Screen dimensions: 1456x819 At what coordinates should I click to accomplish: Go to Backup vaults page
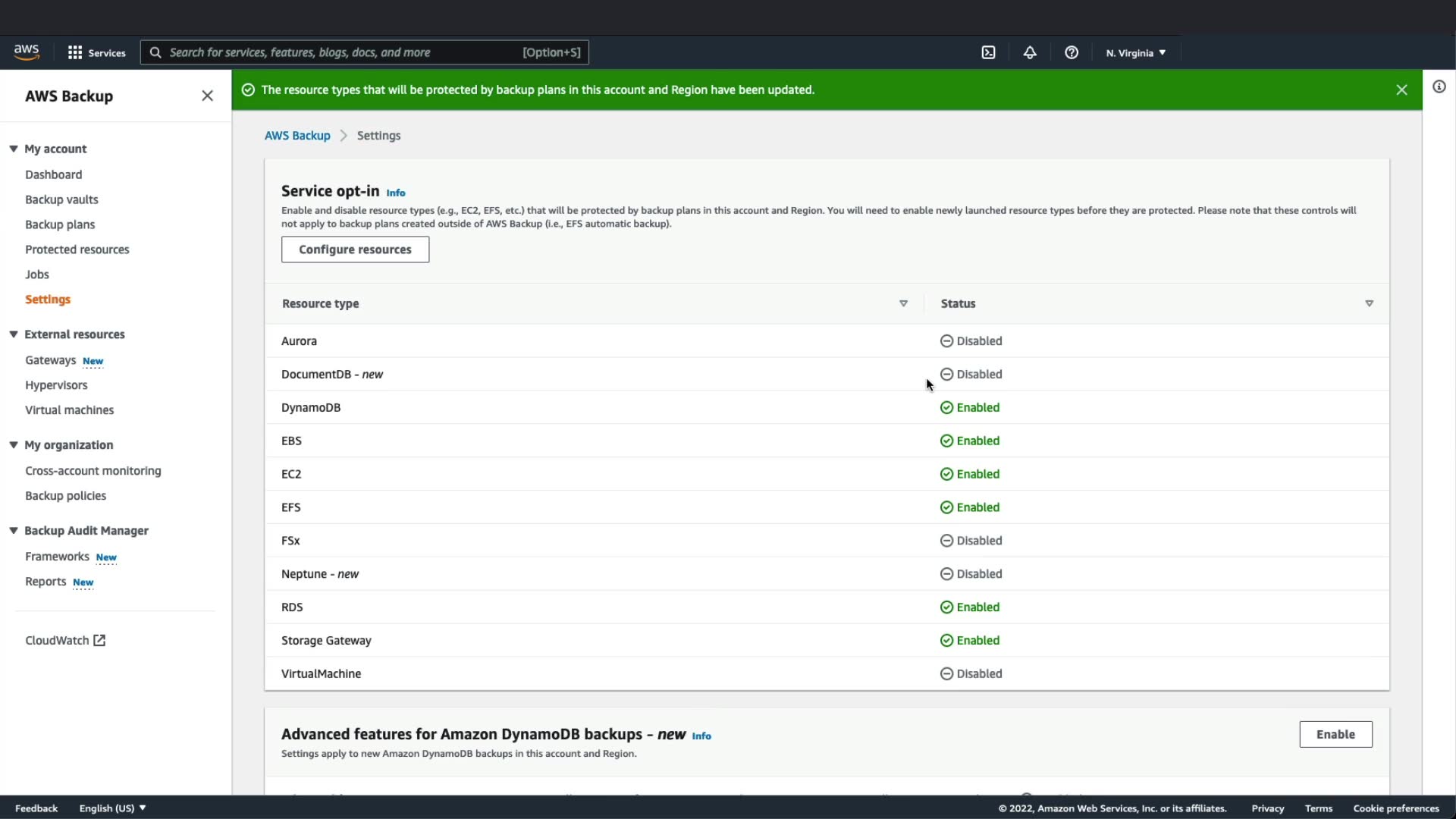point(61,199)
